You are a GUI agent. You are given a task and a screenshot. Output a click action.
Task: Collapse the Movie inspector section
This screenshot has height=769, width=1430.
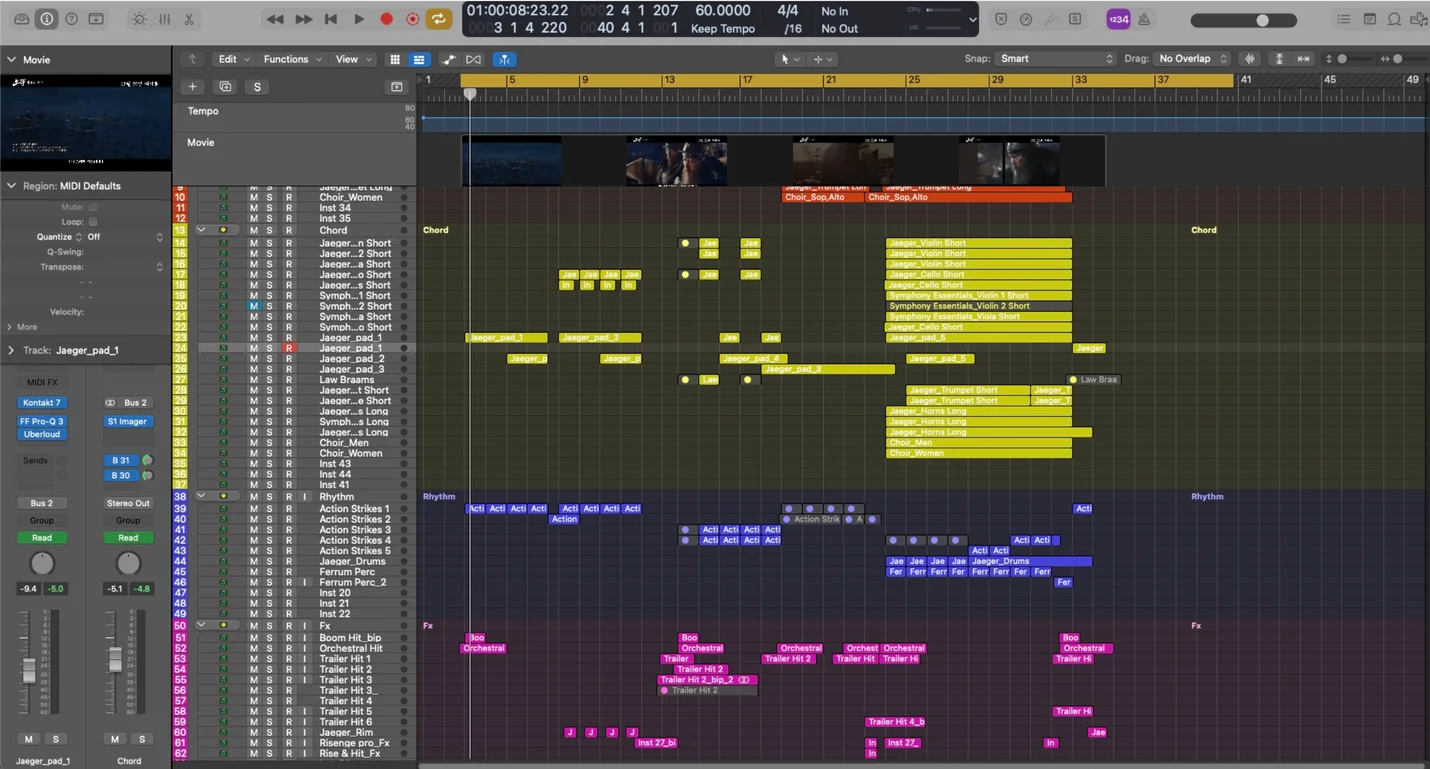(x=12, y=60)
